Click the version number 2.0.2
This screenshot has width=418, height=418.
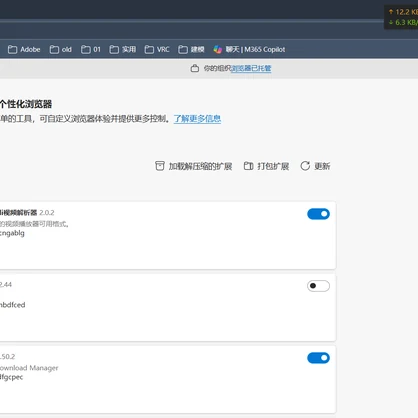pyautogui.click(x=47, y=213)
